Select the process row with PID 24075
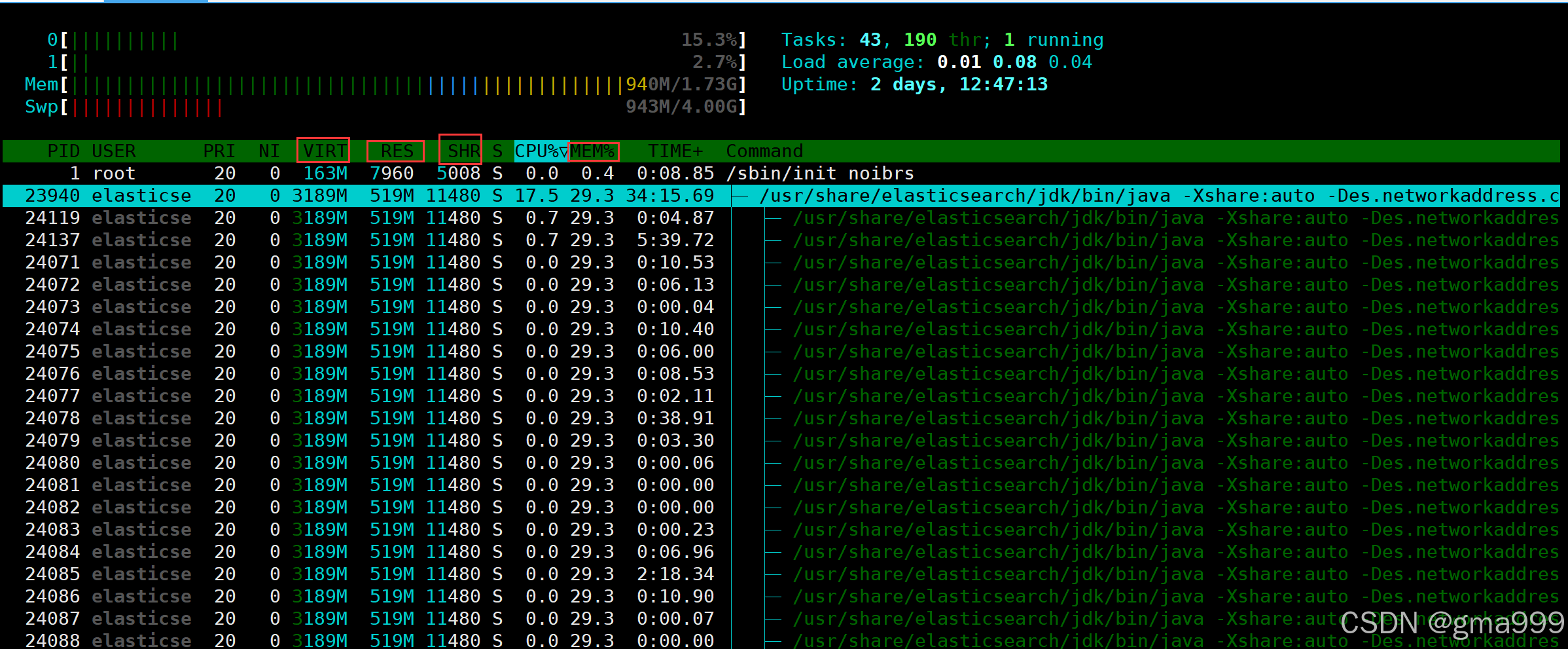The width and height of the screenshot is (1568, 649). click(x=781, y=352)
